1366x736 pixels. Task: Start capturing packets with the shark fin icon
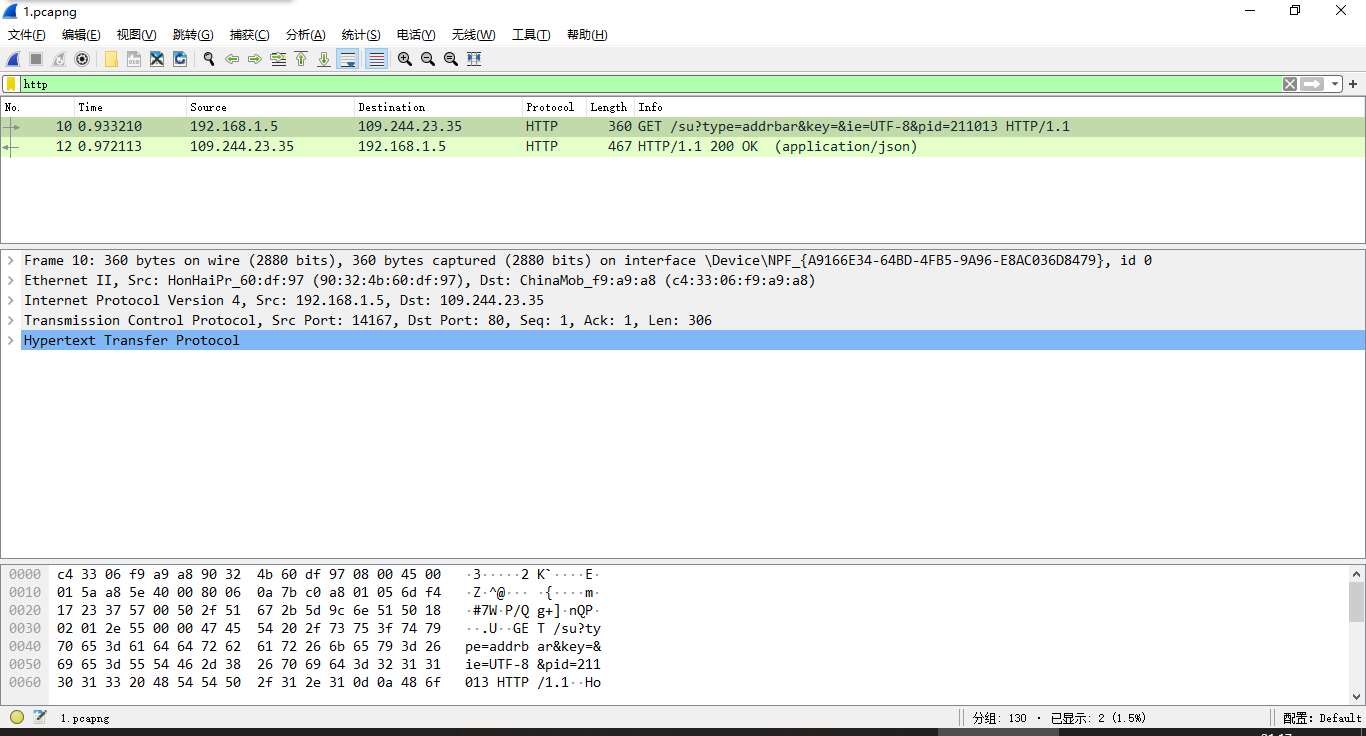14,59
